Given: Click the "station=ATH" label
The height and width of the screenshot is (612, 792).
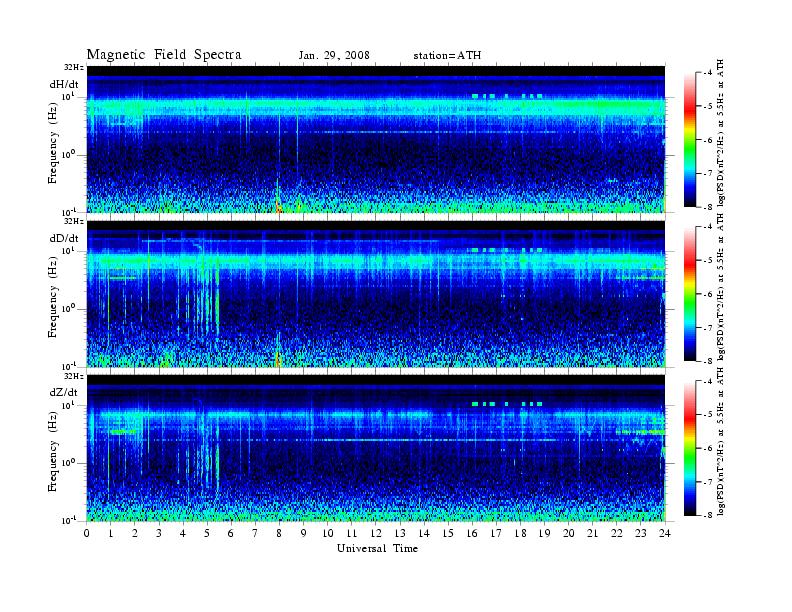Looking at the screenshot, I should pyautogui.click(x=447, y=56).
